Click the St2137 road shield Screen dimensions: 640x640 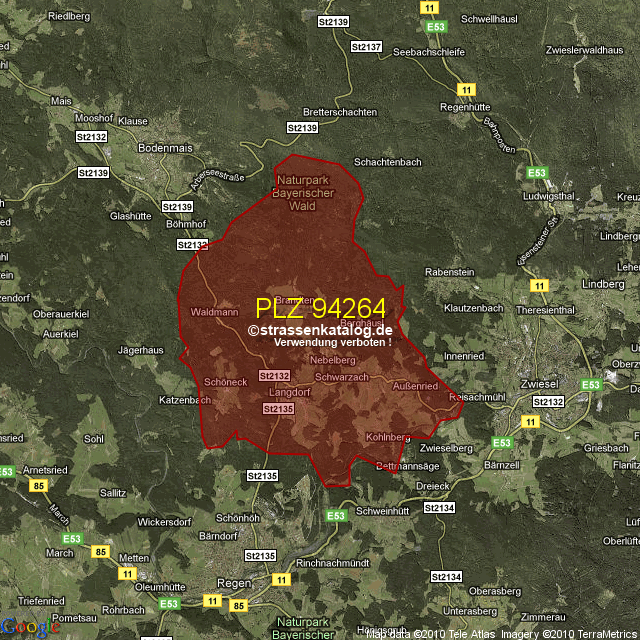(x=367, y=47)
